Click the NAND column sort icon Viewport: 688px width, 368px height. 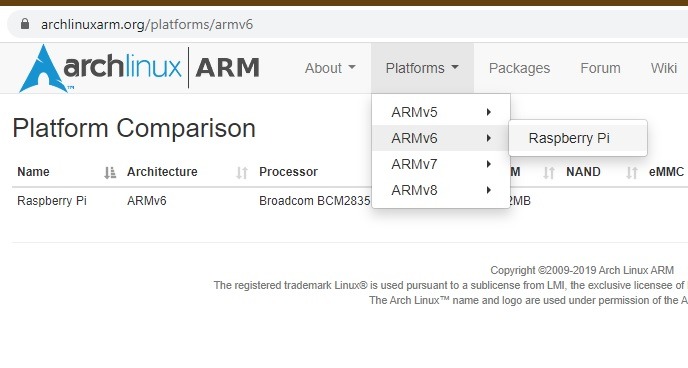pyautogui.click(x=631, y=173)
